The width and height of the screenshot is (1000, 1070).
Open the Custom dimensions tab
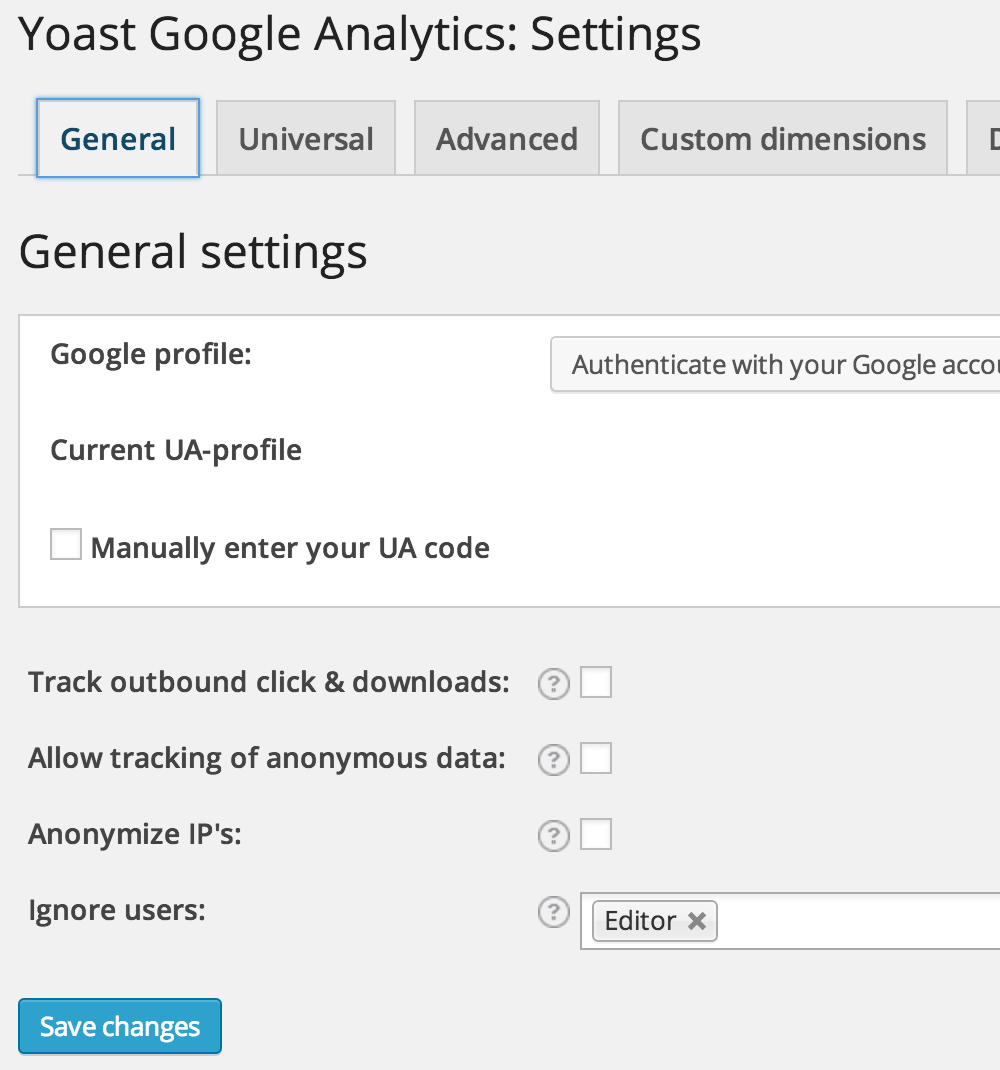point(782,139)
